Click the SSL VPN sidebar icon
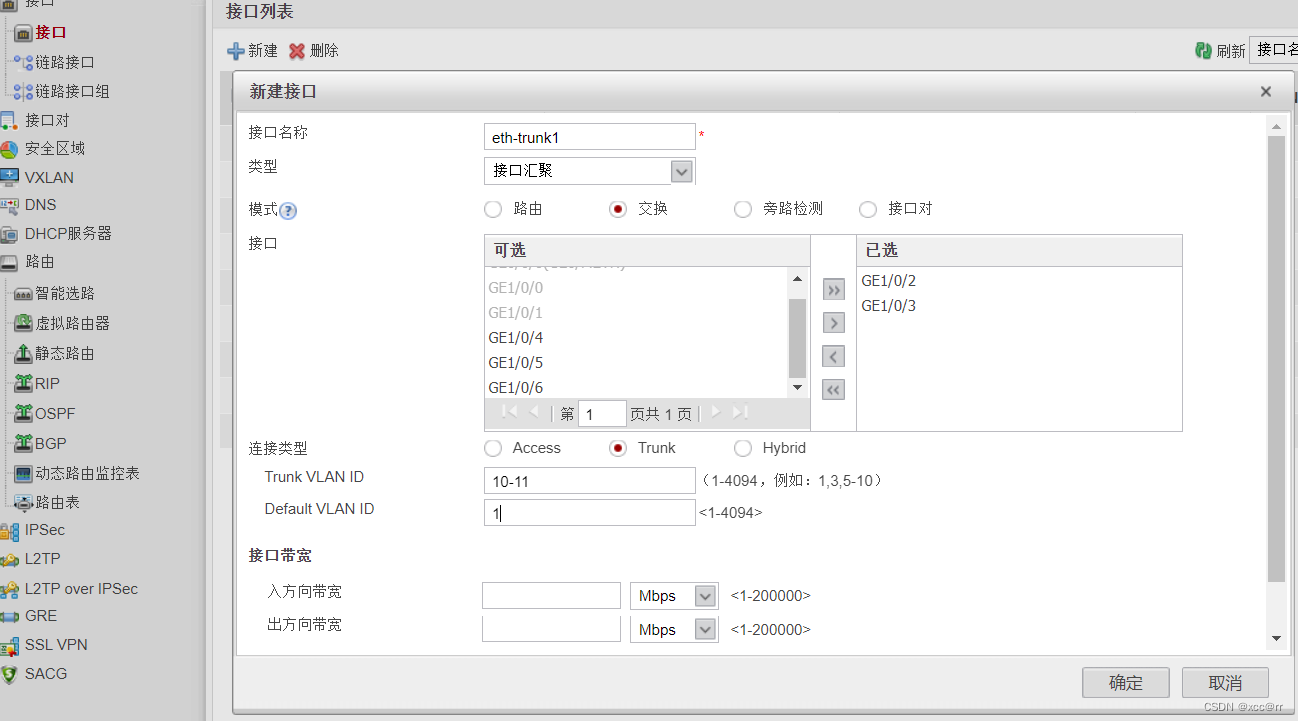 [9, 646]
